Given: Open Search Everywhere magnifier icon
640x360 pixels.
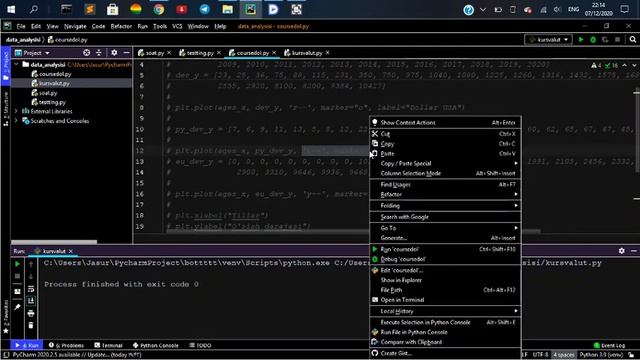Looking at the screenshot, I should point(633,40).
